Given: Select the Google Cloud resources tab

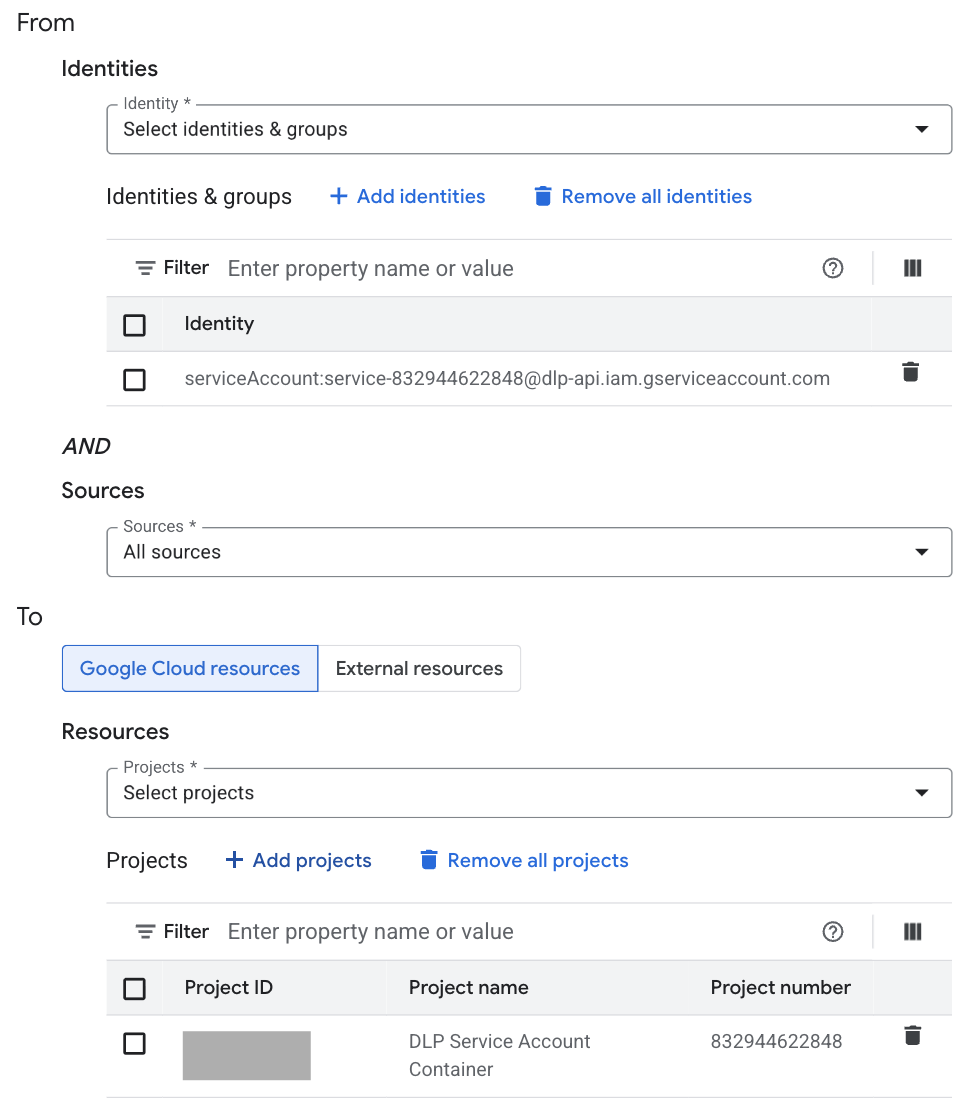Looking at the screenshot, I should pyautogui.click(x=189, y=668).
